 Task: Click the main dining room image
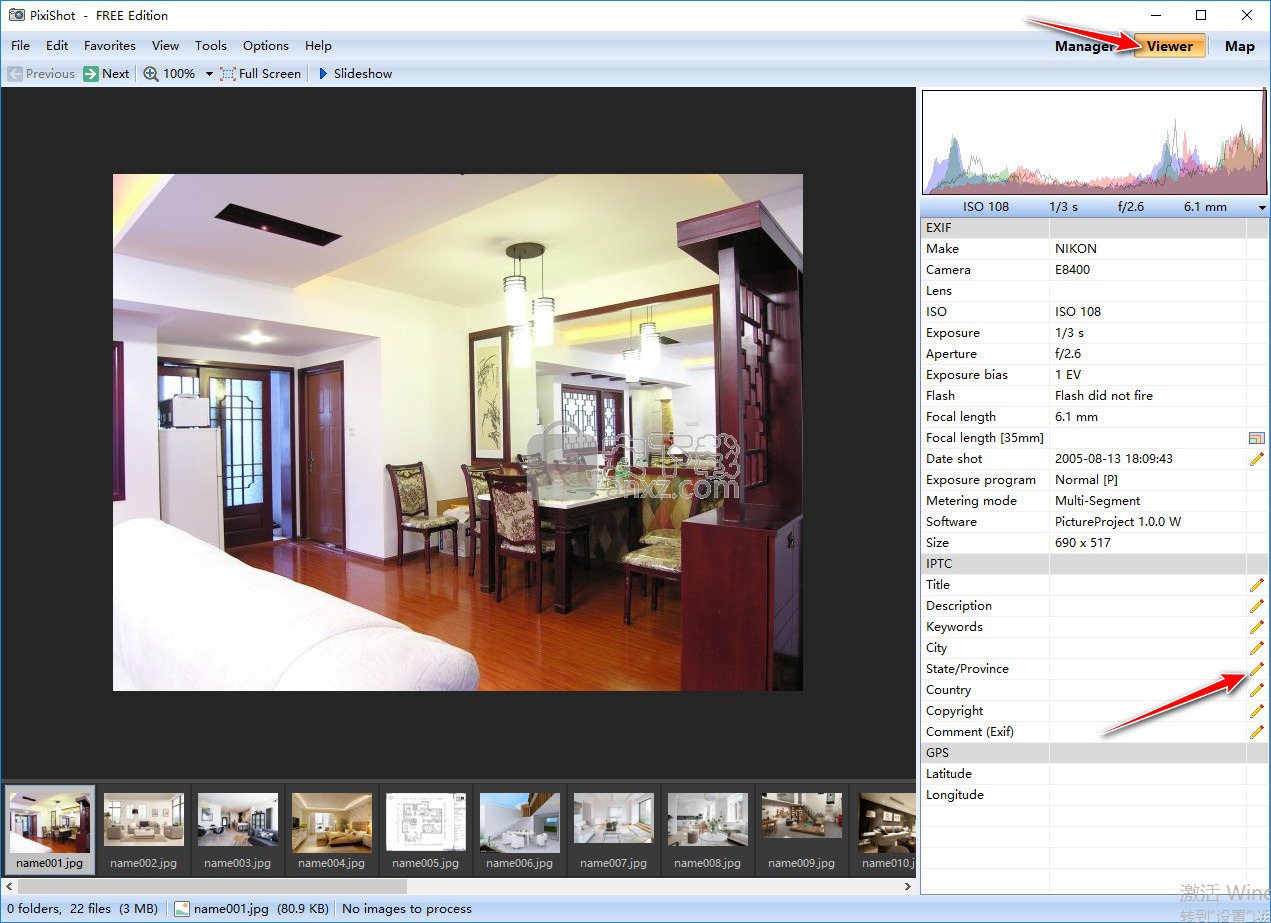click(458, 432)
